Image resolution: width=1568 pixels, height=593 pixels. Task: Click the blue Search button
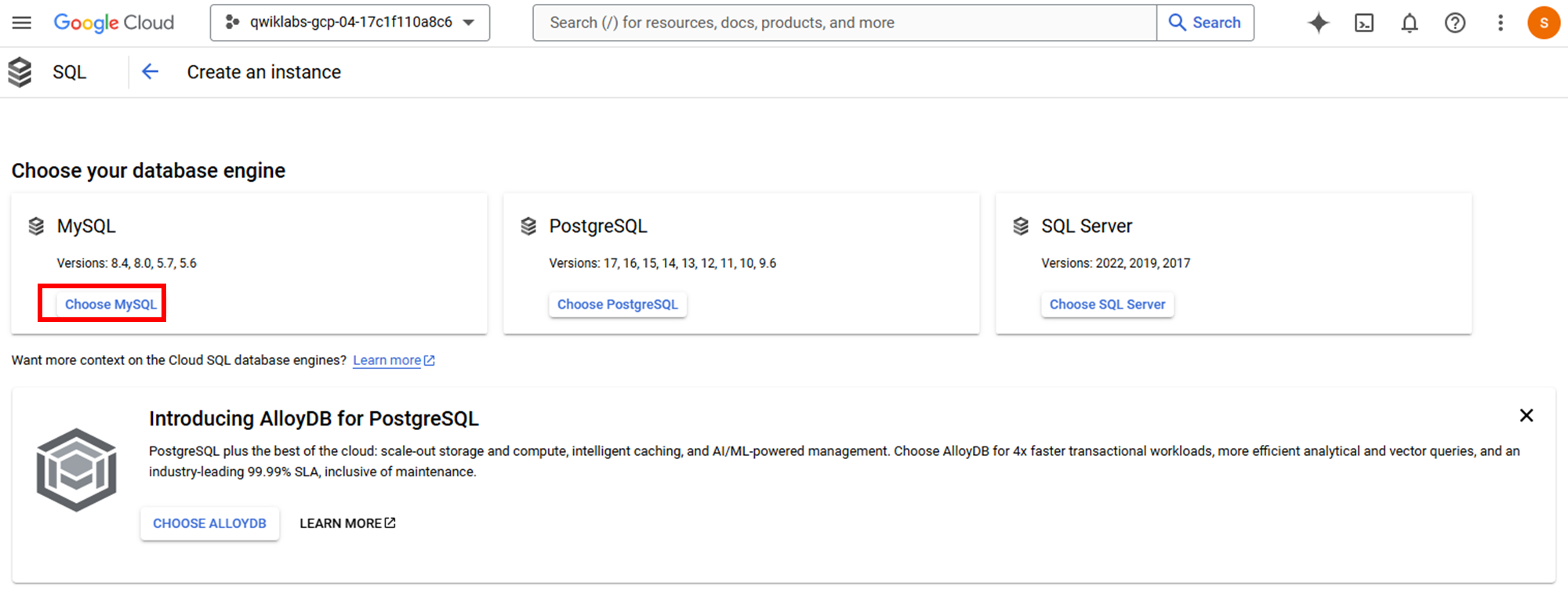pos(1205,23)
